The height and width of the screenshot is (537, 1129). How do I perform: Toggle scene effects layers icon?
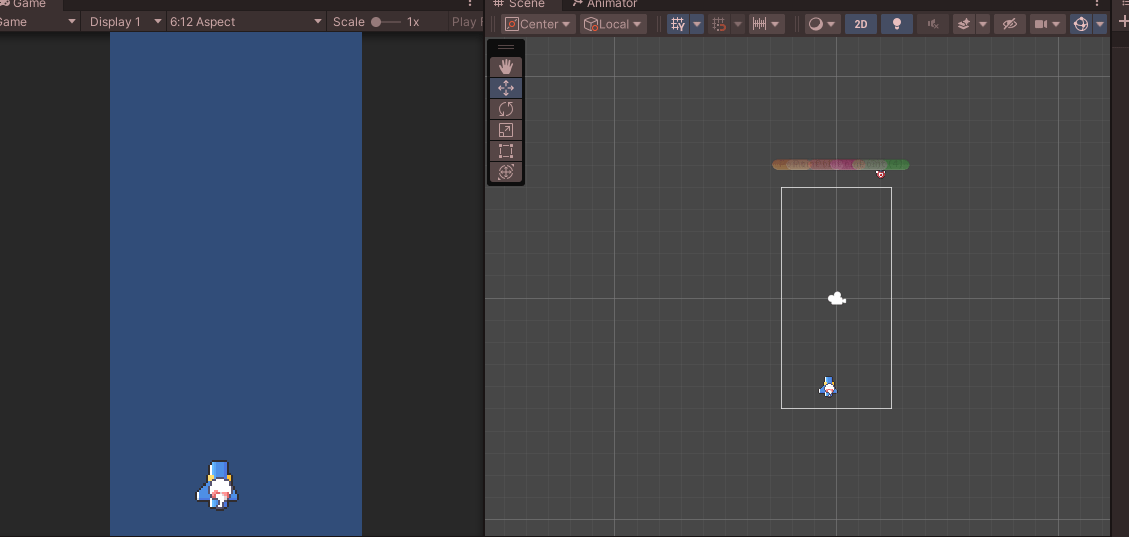point(963,24)
